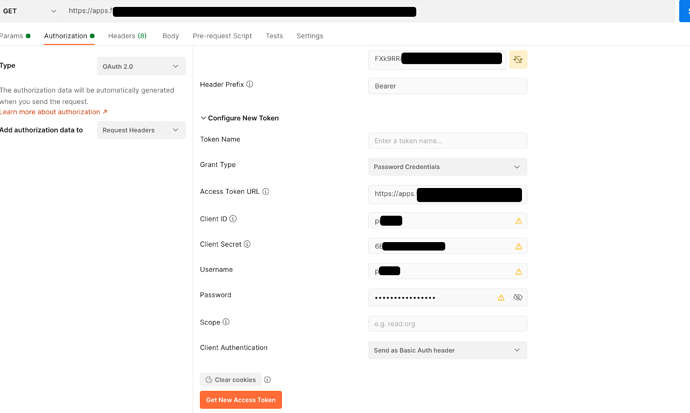Click the warning triangle in the Password field
The height and width of the screenshot is (413, 690).
click(x=501, y=298)
